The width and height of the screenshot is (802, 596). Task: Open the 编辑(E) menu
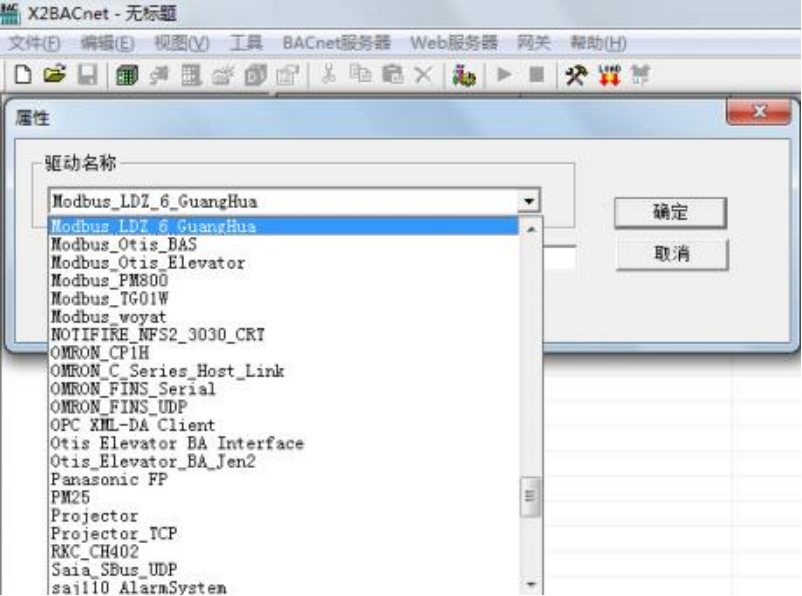tap(107, 43)
